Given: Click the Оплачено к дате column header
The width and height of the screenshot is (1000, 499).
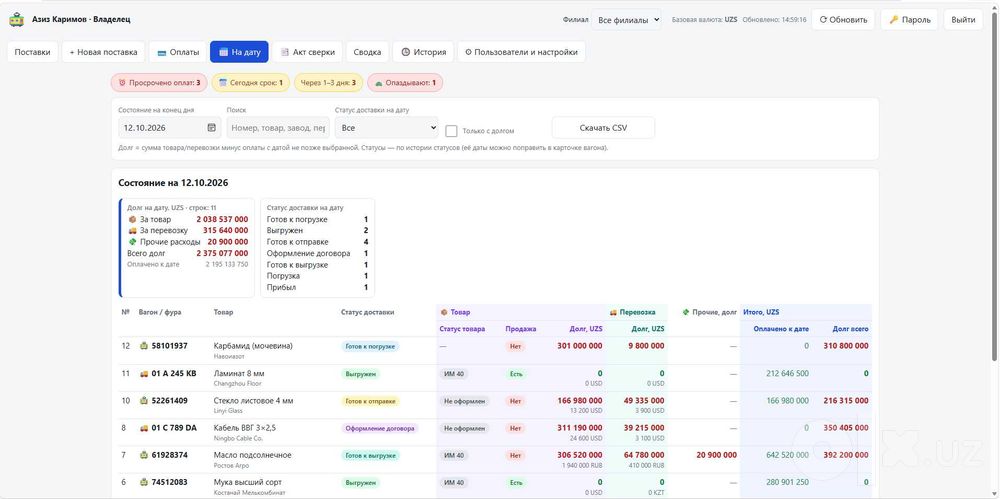Looking at the screenshot, I should [781, 329].
